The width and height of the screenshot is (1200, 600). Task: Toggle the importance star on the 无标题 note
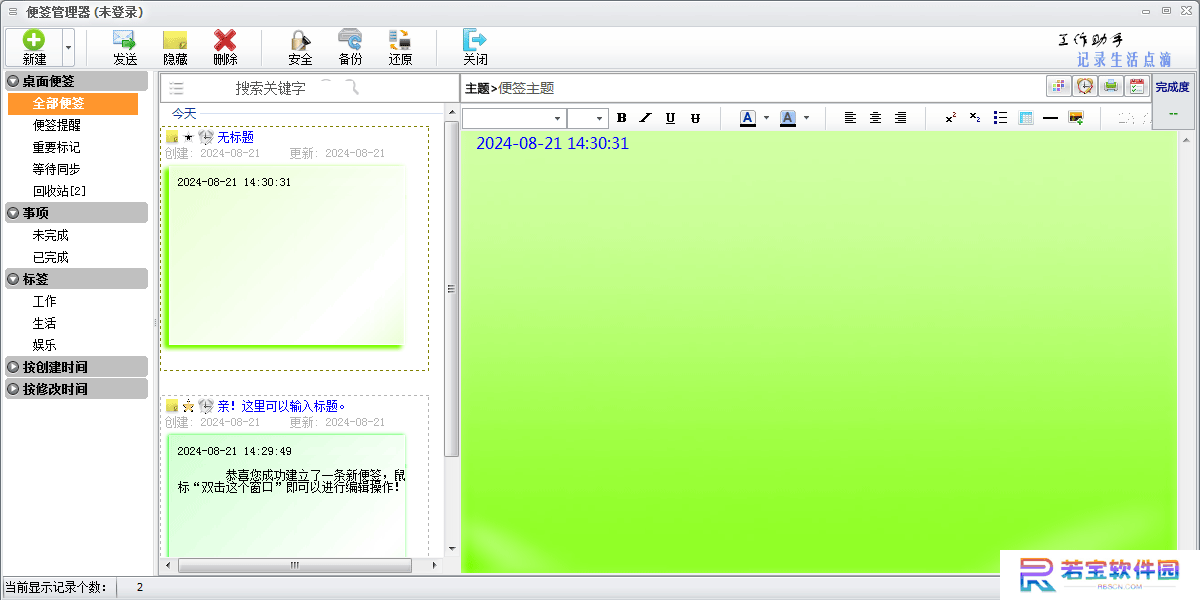(188, 137)
